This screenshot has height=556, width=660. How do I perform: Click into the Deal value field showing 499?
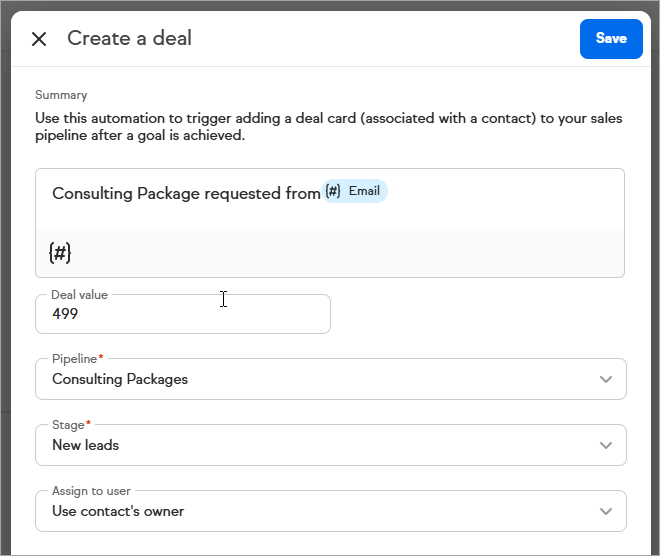pos(182,314)
